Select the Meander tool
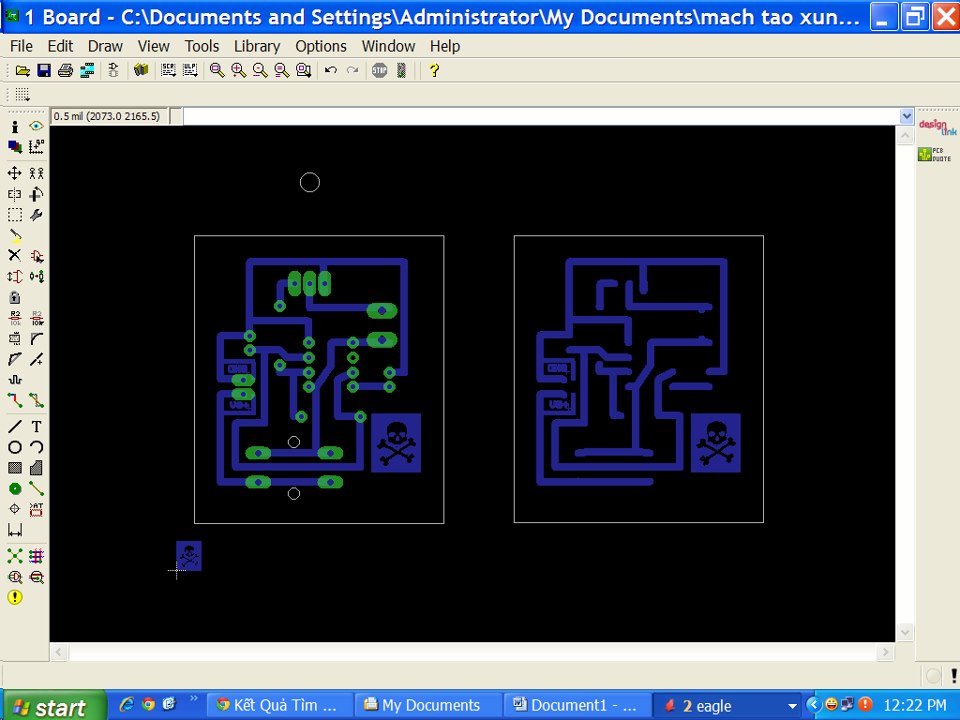Screen dimensions: 960x720 (15, 380)
